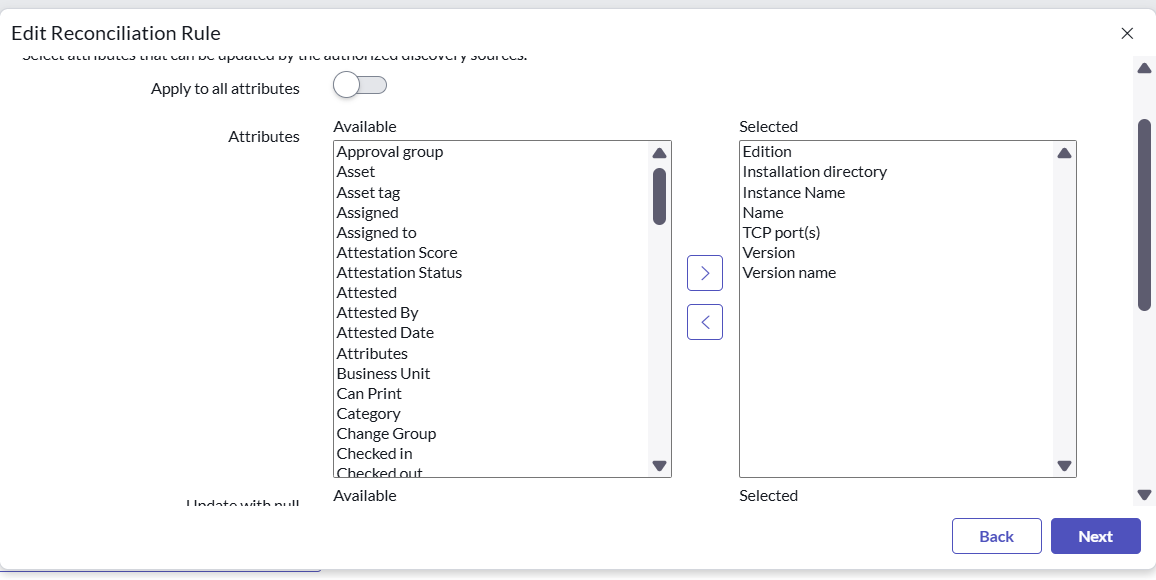
Task: Click the left arrow to remove attributes
Action: (704, 322)
